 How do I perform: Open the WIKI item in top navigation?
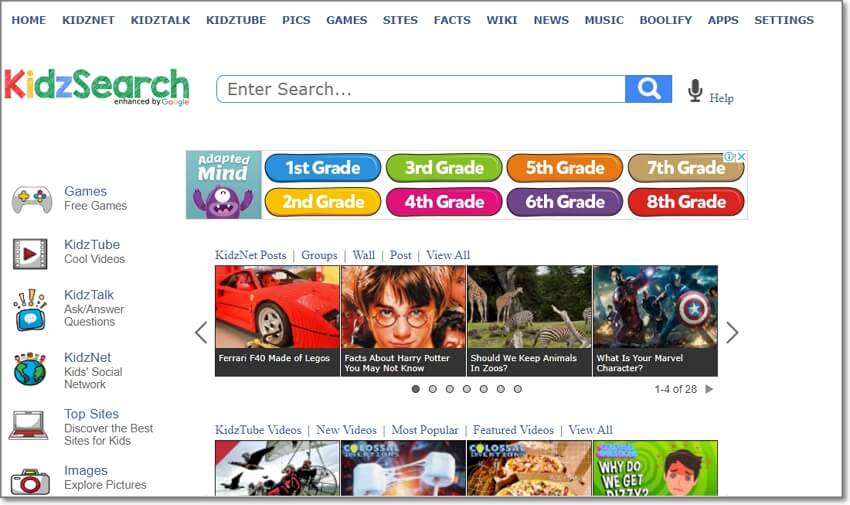[x=502, y=20]
